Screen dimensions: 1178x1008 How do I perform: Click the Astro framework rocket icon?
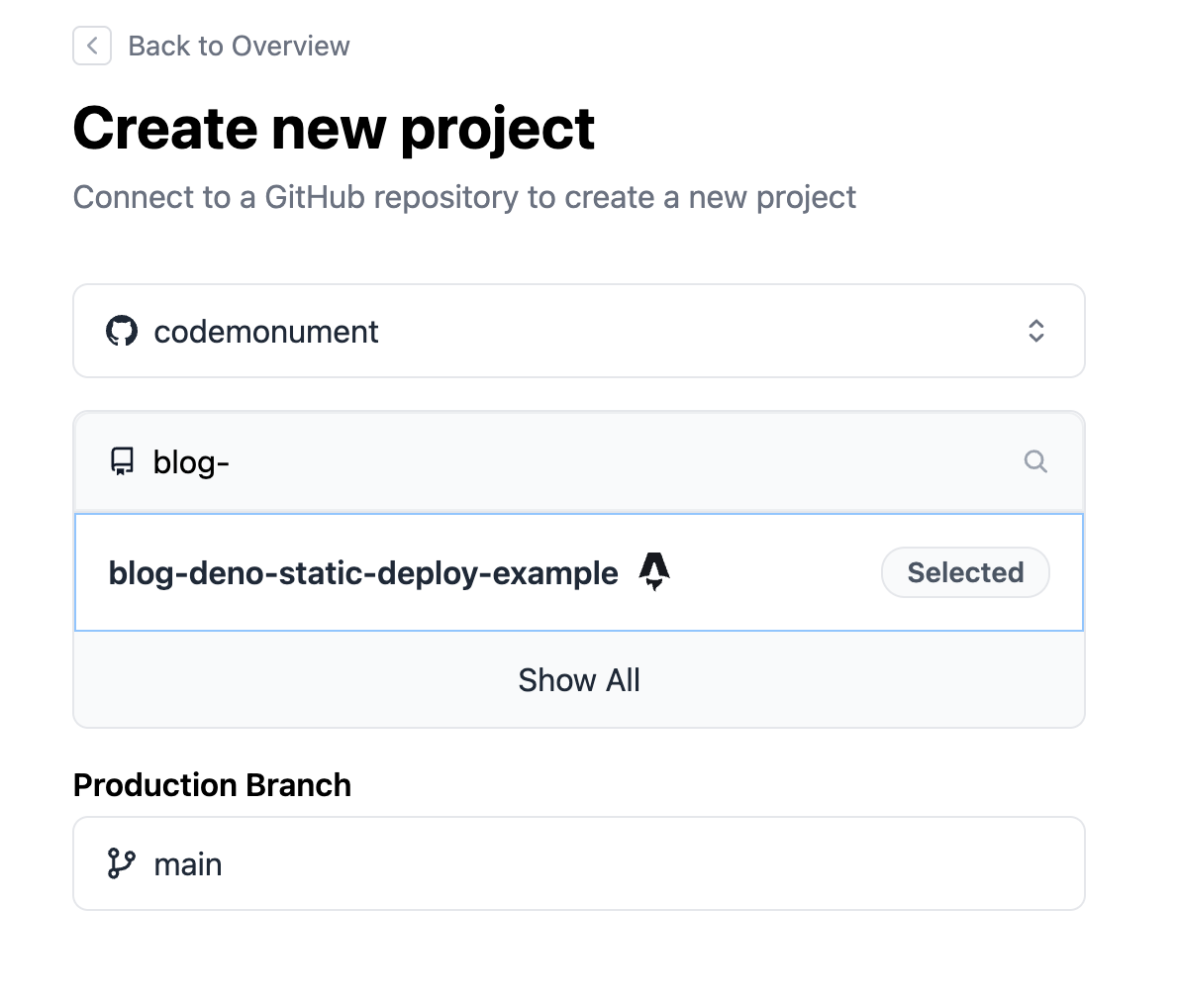click(x=654, y=571)
